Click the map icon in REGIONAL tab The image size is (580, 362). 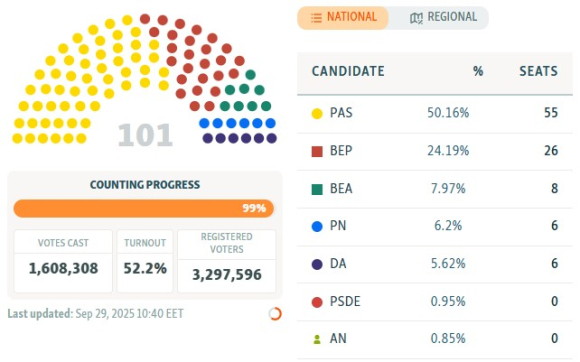tap(416, 18)
